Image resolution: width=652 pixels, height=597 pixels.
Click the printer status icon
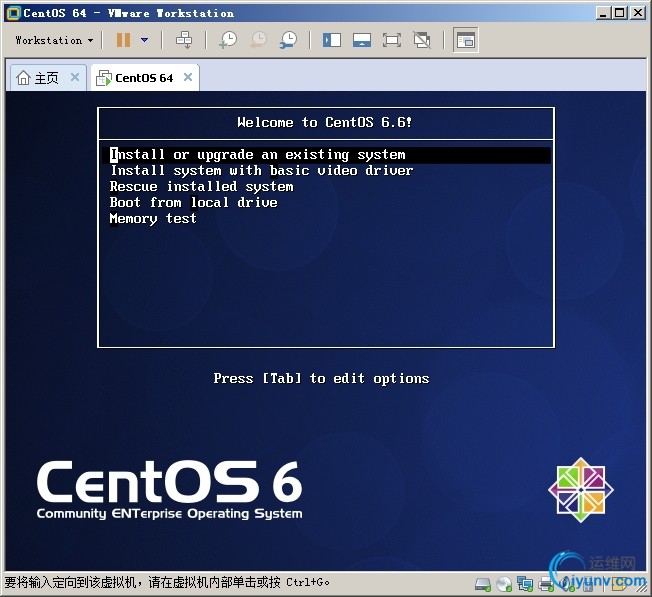(545, 584)
